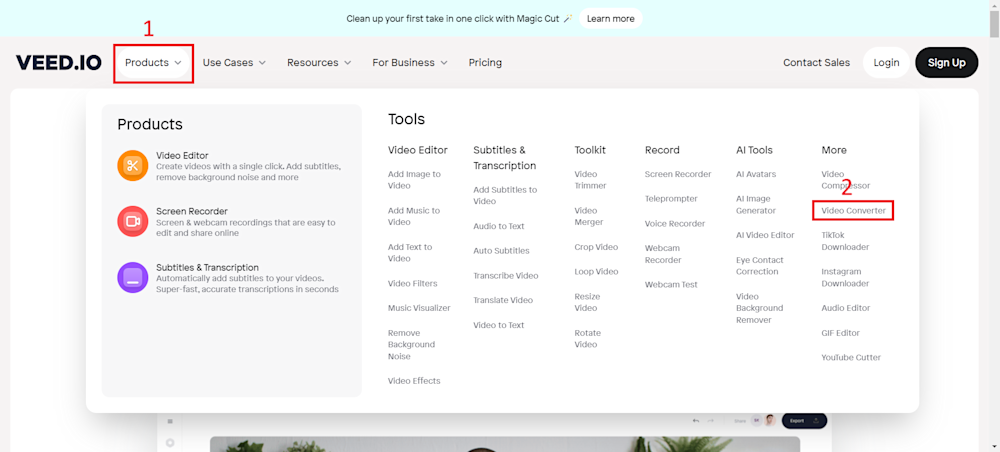Click the Sign Up button

[946, 62]
